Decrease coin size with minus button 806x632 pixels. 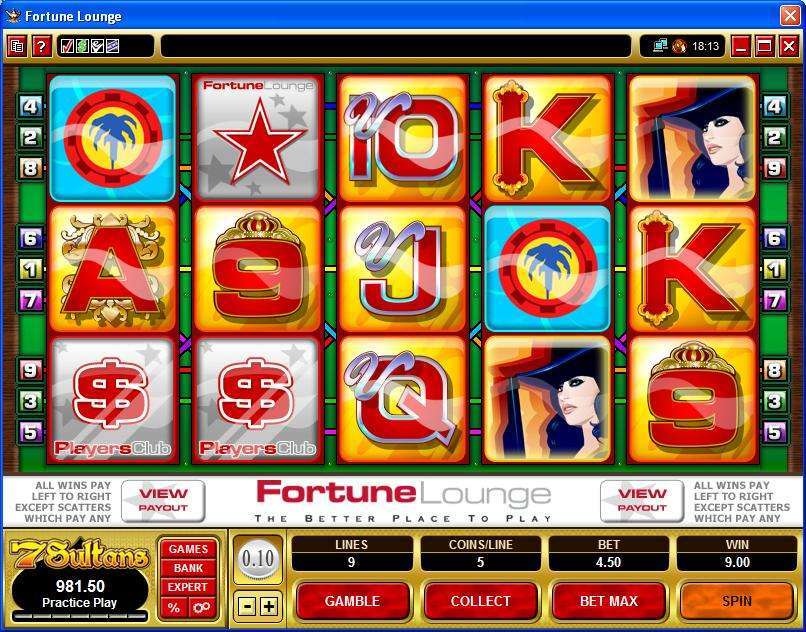click(247, 607)
